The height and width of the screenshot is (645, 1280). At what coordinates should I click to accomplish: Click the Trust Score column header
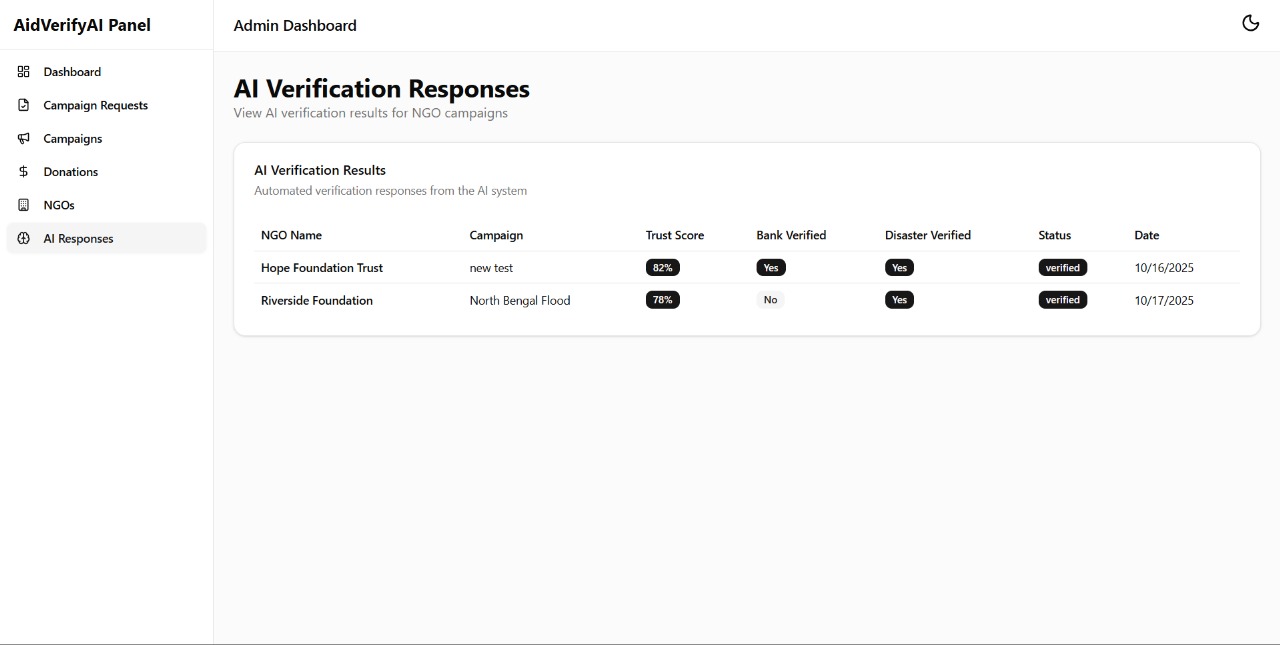click(675, 235)
